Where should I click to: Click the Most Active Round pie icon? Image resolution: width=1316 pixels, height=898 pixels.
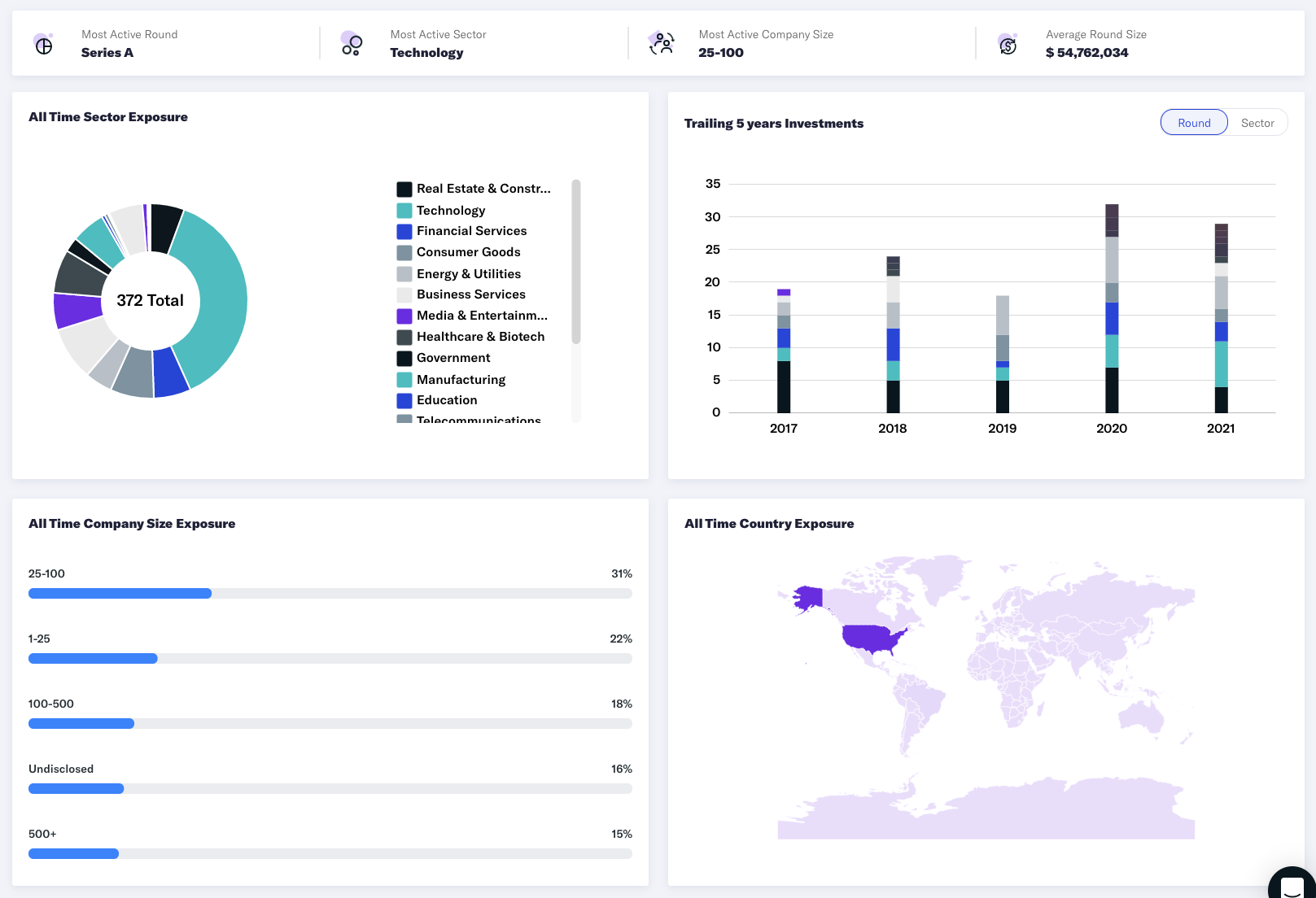(44, 46)
